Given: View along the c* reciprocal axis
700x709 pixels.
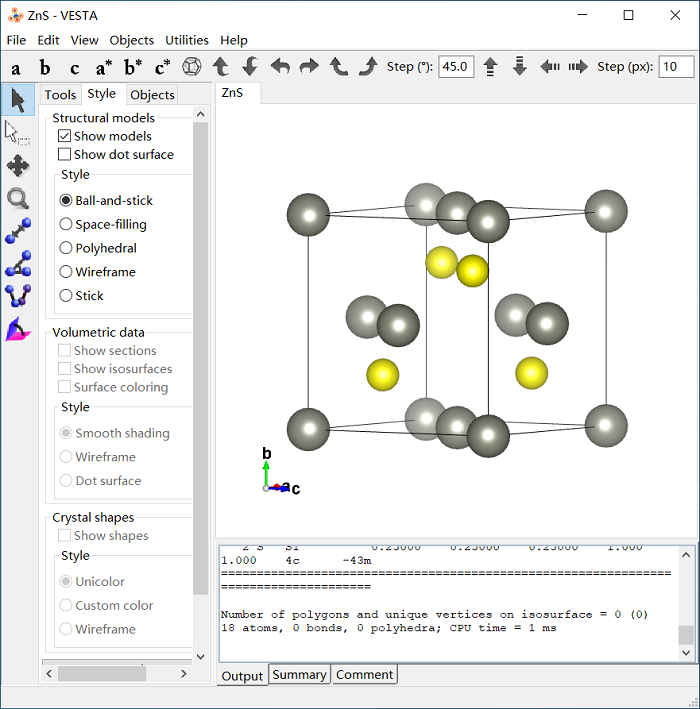Looking at the screenshot, I should [162, 68].
